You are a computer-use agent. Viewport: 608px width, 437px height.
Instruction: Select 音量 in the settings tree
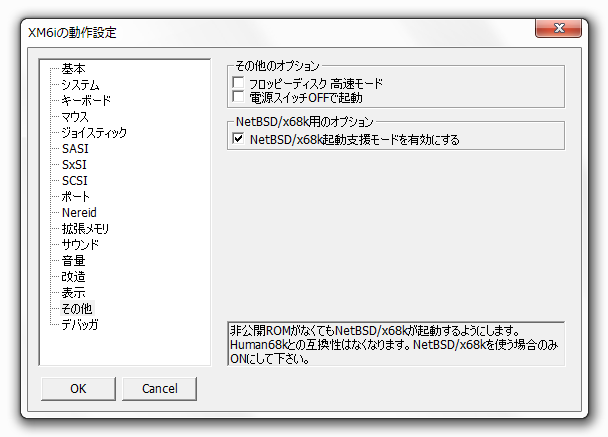pyautogui.click(x=73, y=260)
